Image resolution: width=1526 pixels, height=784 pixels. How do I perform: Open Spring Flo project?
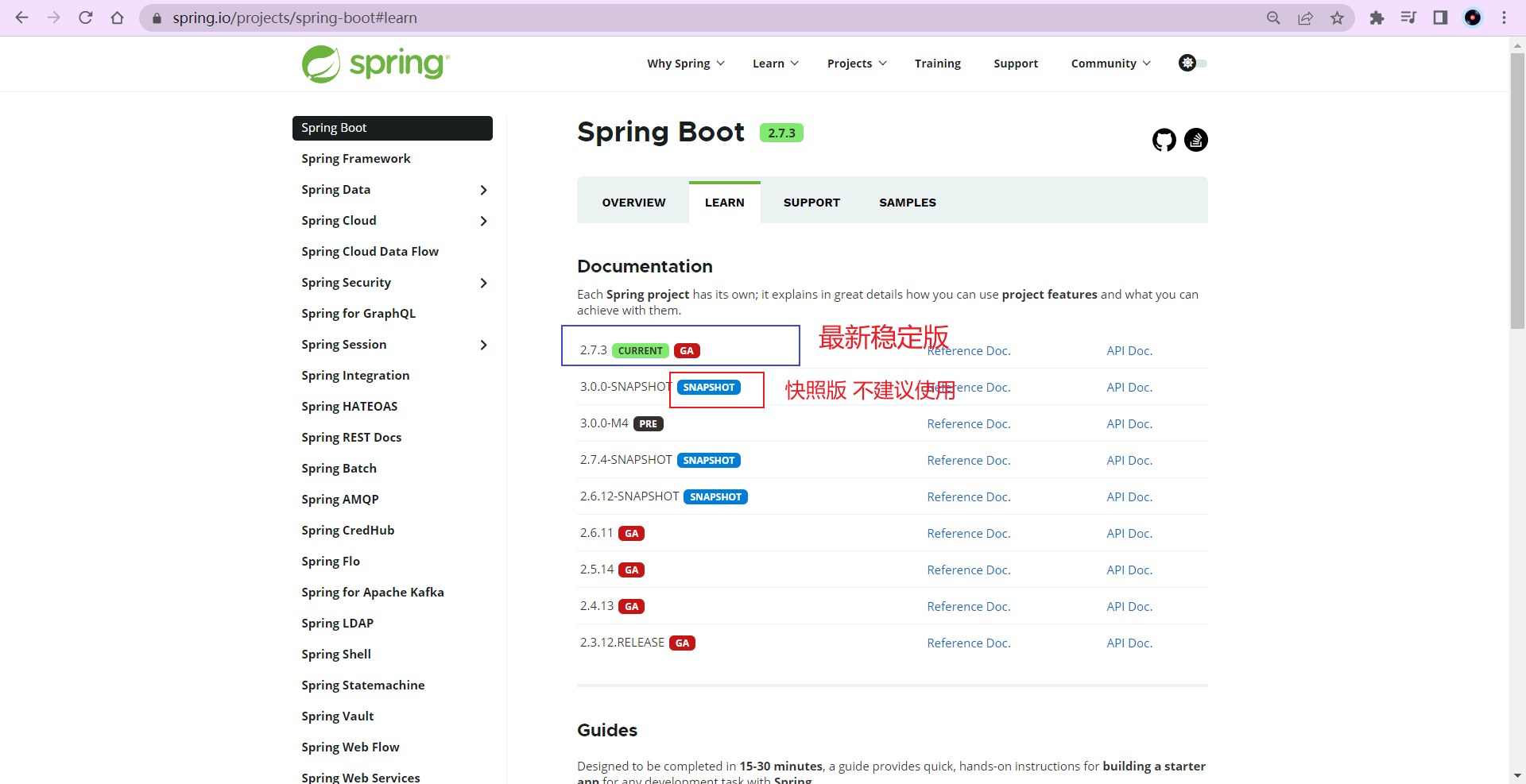click(331, 562)
